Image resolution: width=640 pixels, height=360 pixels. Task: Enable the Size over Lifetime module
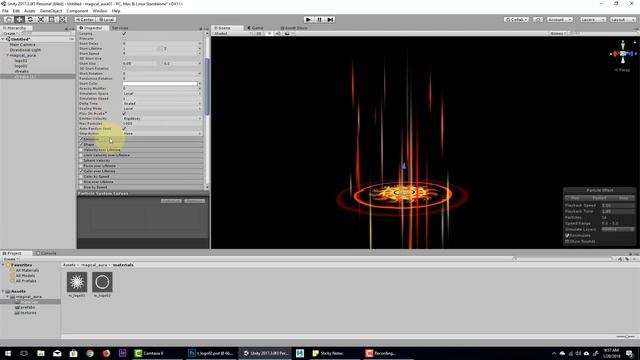pyautogui.click(x=81, y=182)
